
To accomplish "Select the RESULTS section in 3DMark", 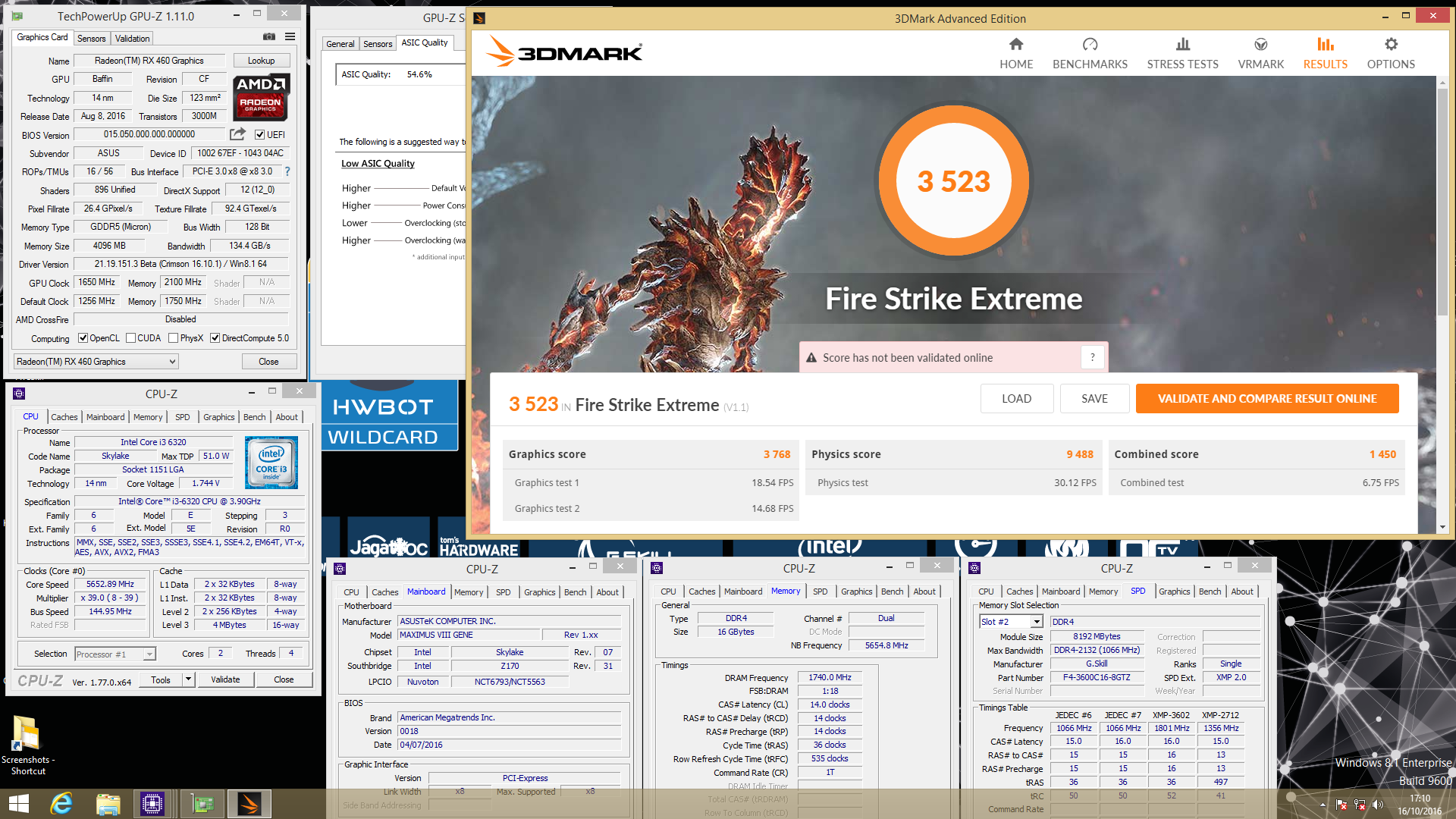I will (x=1325, y=54).
